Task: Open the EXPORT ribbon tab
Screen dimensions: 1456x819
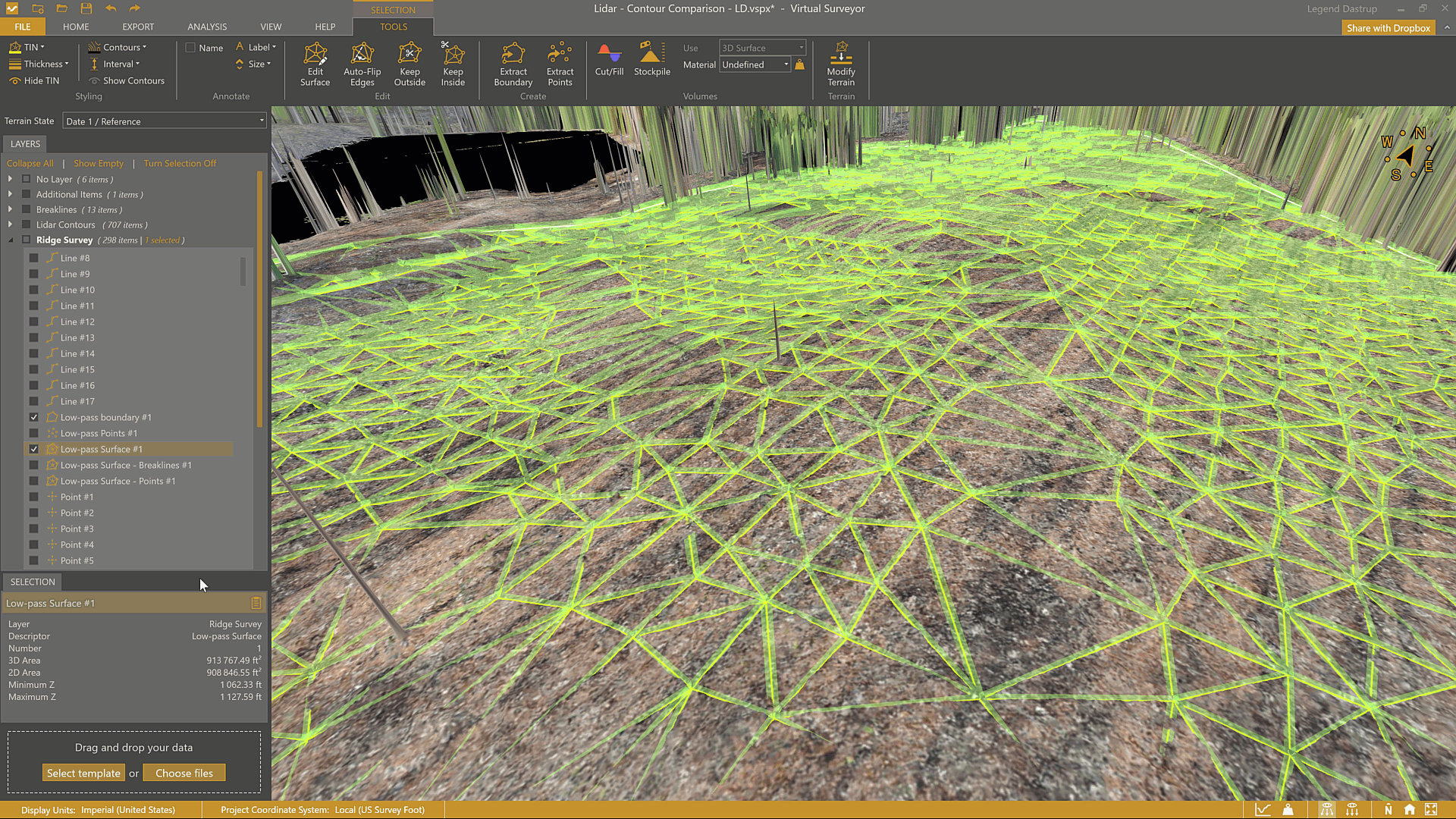Action: coord(138,27)
